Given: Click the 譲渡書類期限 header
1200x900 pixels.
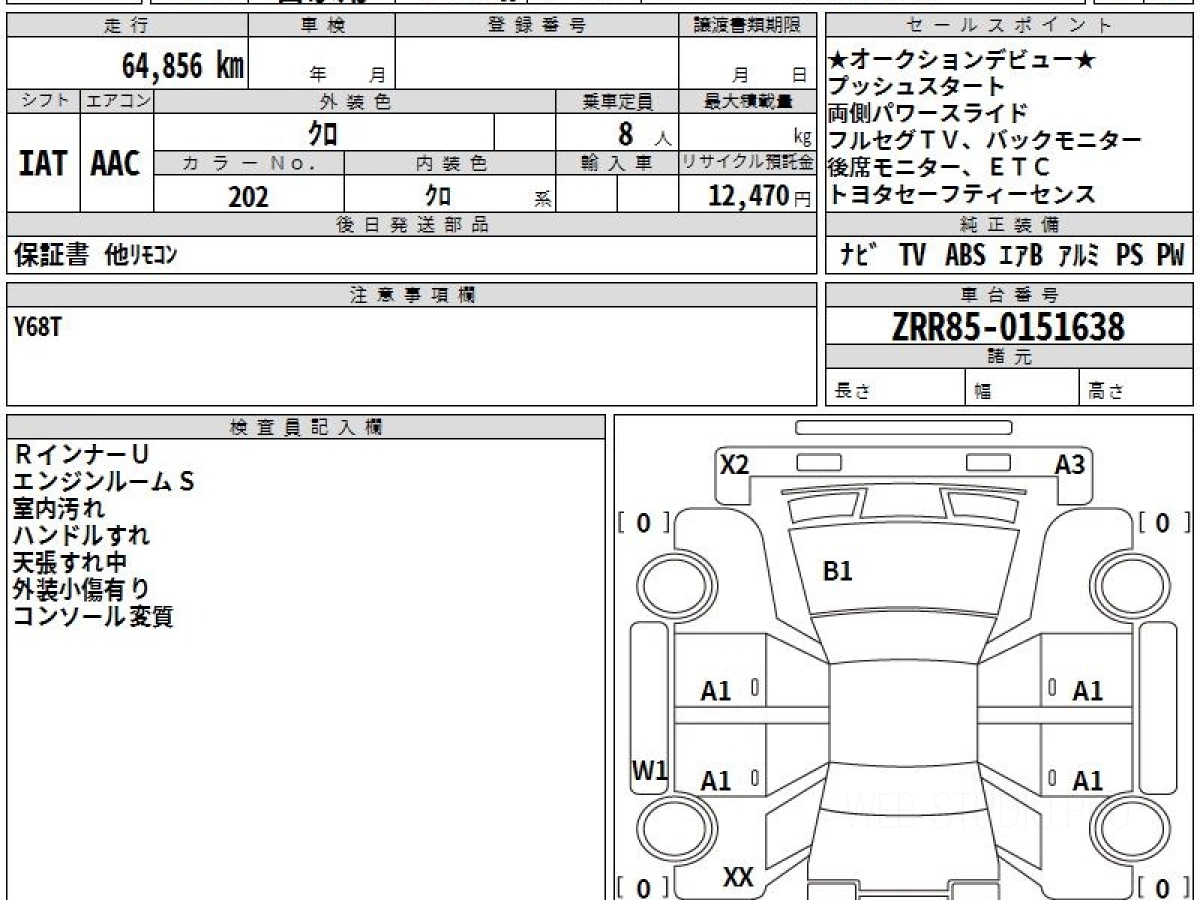Looking at the screenshot, I should 748,26.
